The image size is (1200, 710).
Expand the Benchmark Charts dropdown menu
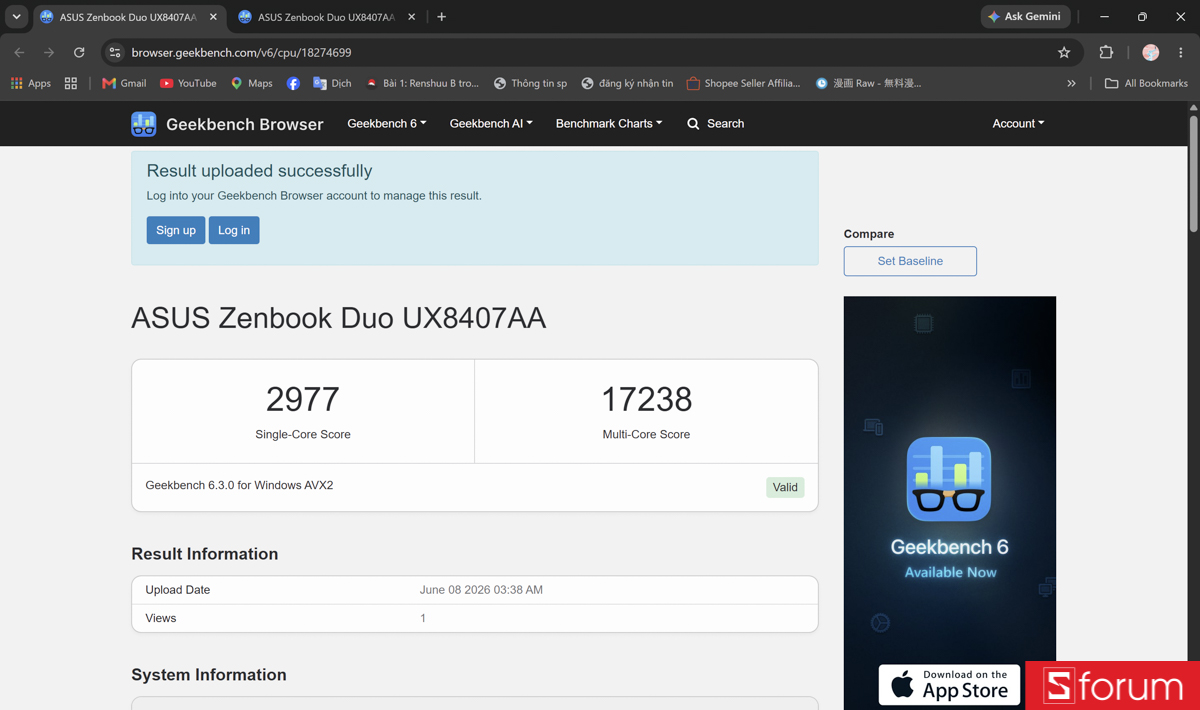(x=609, y=124)
